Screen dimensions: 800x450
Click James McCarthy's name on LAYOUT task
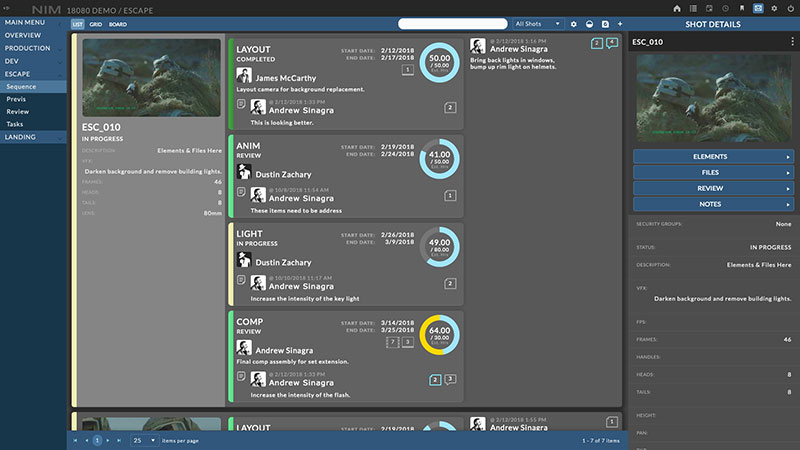286,78
